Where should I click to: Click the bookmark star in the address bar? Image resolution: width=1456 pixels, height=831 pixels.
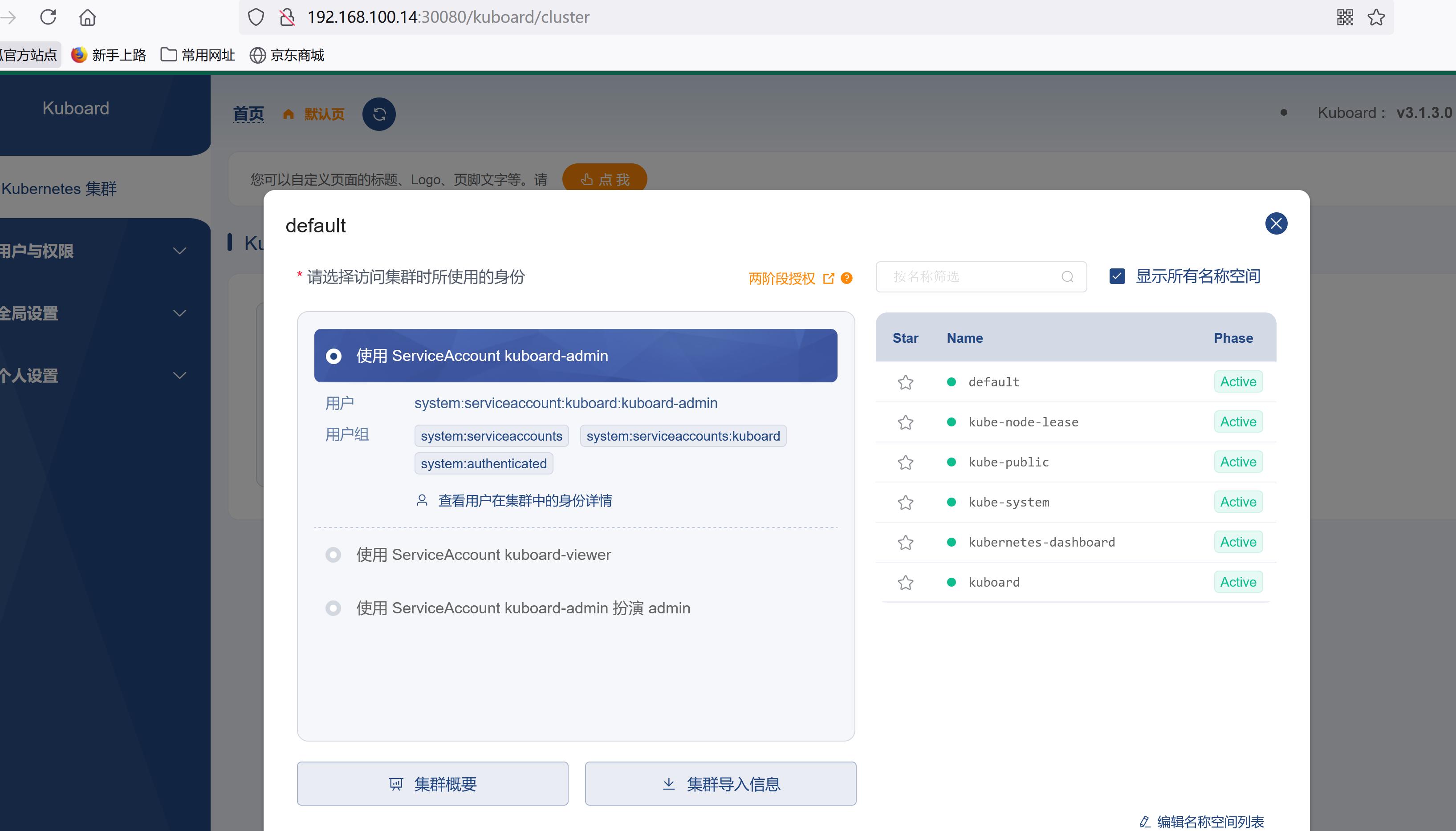[x=1377, y=18]
